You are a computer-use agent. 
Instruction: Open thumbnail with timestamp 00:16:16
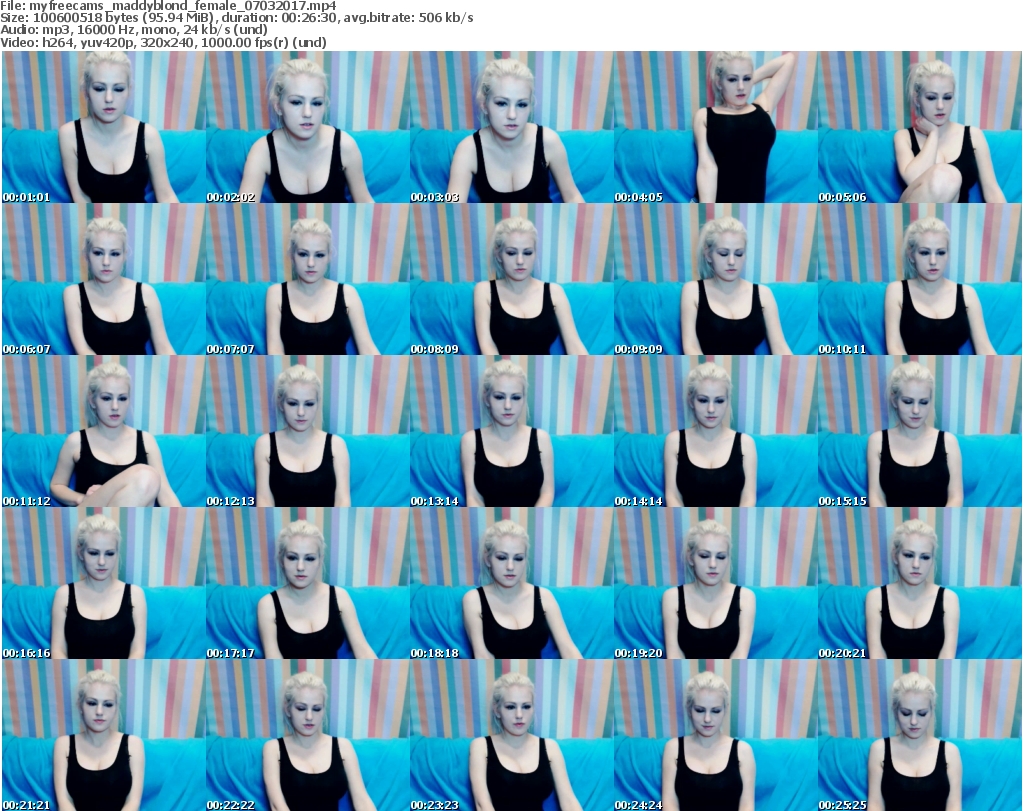click(x=104, y=583)
